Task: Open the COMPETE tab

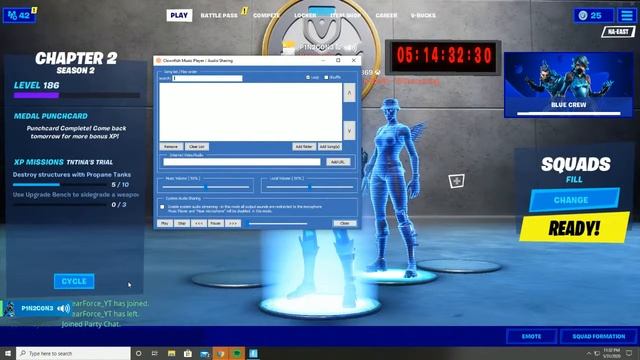Action: tap(267, 16)
